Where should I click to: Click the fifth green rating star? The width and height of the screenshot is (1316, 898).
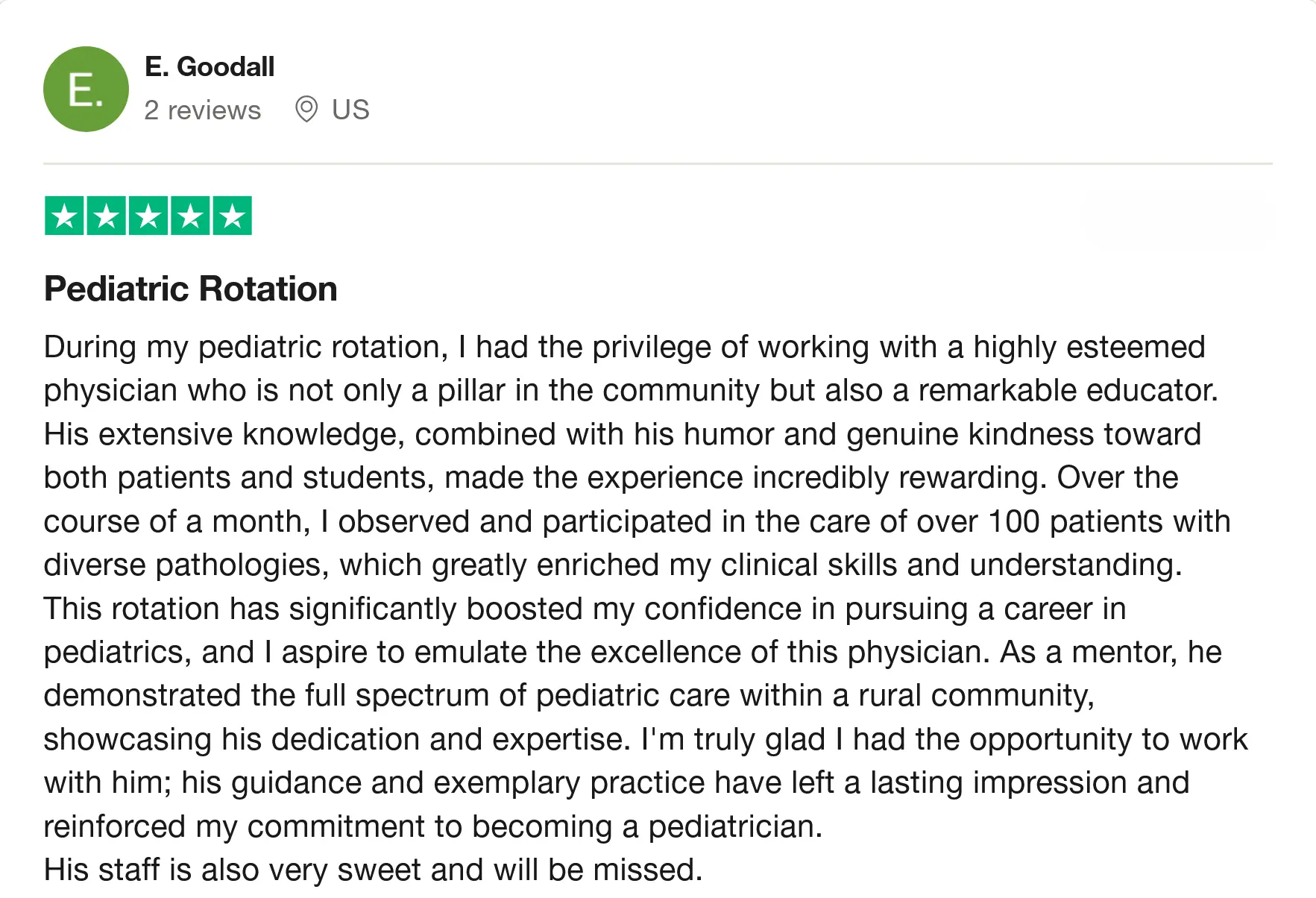click(x=233, y=216)
